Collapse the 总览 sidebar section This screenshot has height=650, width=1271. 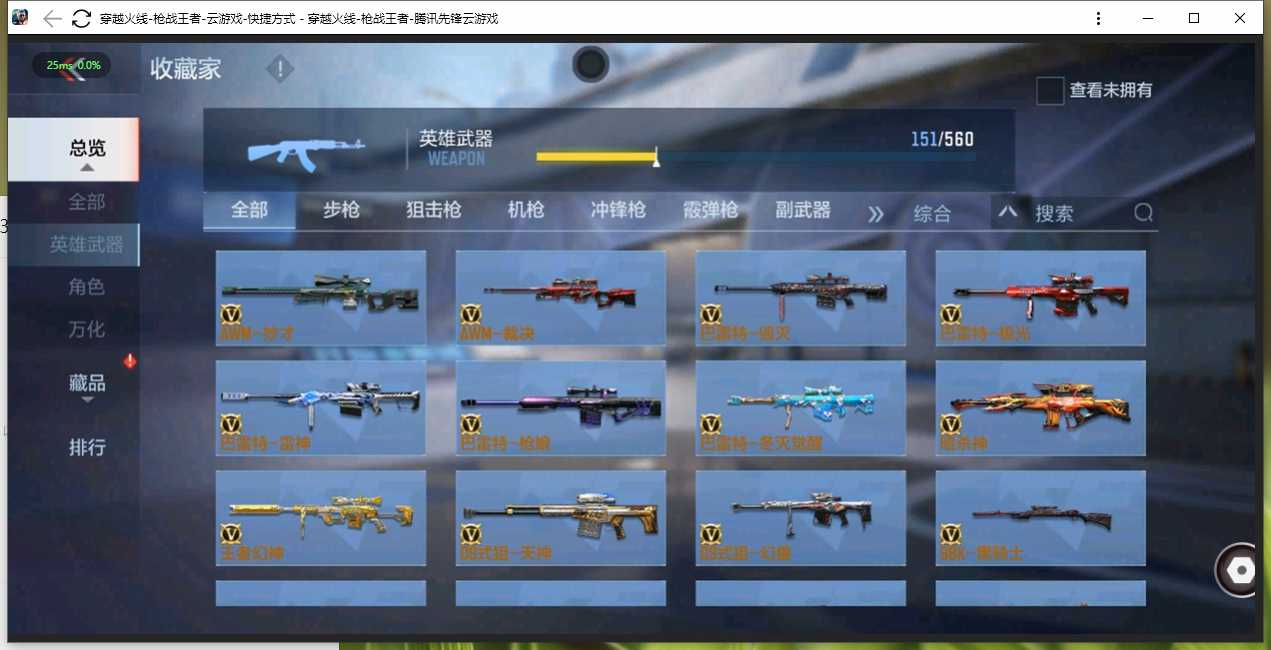point(74,149)
